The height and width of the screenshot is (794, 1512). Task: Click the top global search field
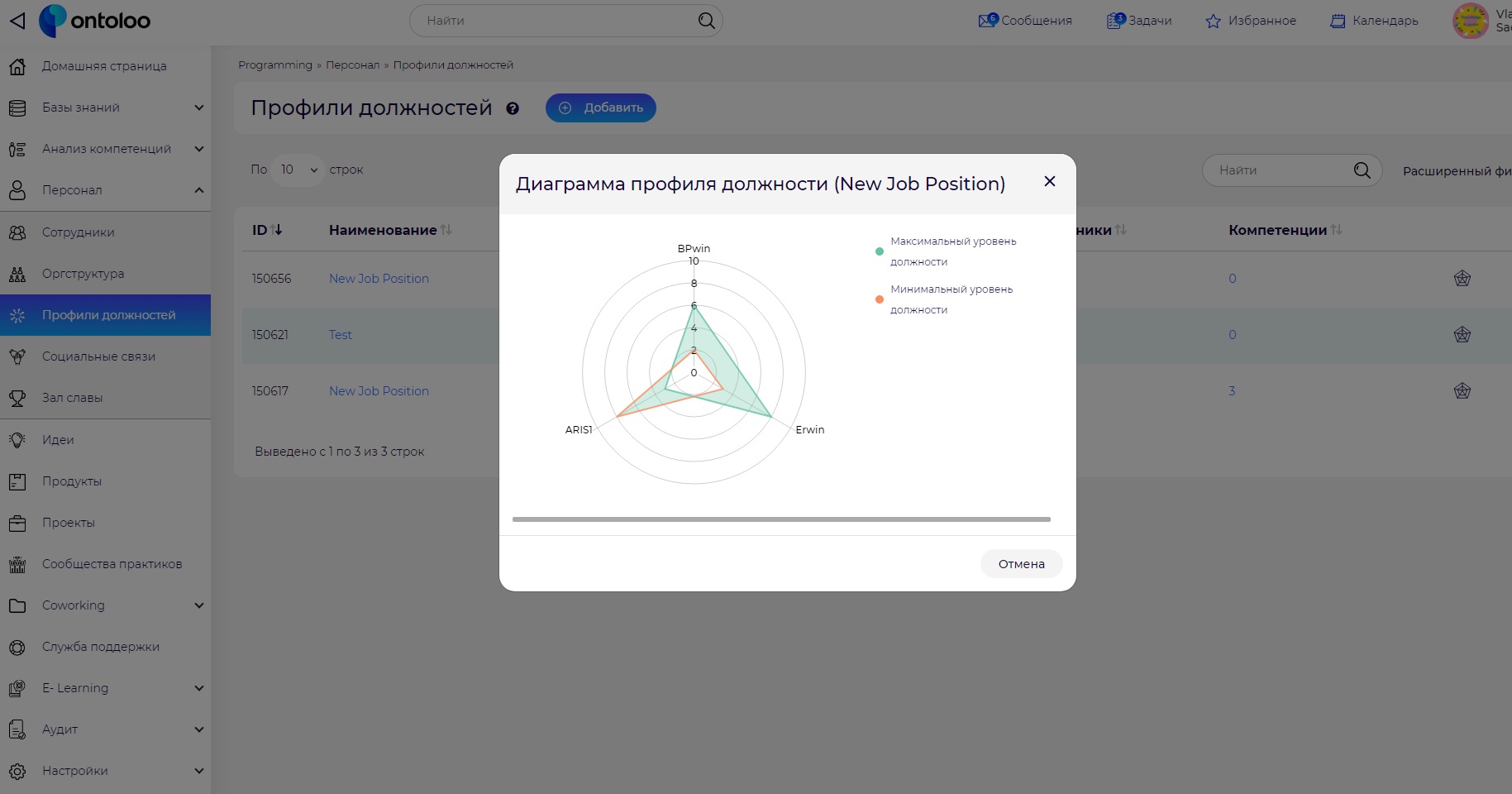pyautogui.click(x=565, y=21)
